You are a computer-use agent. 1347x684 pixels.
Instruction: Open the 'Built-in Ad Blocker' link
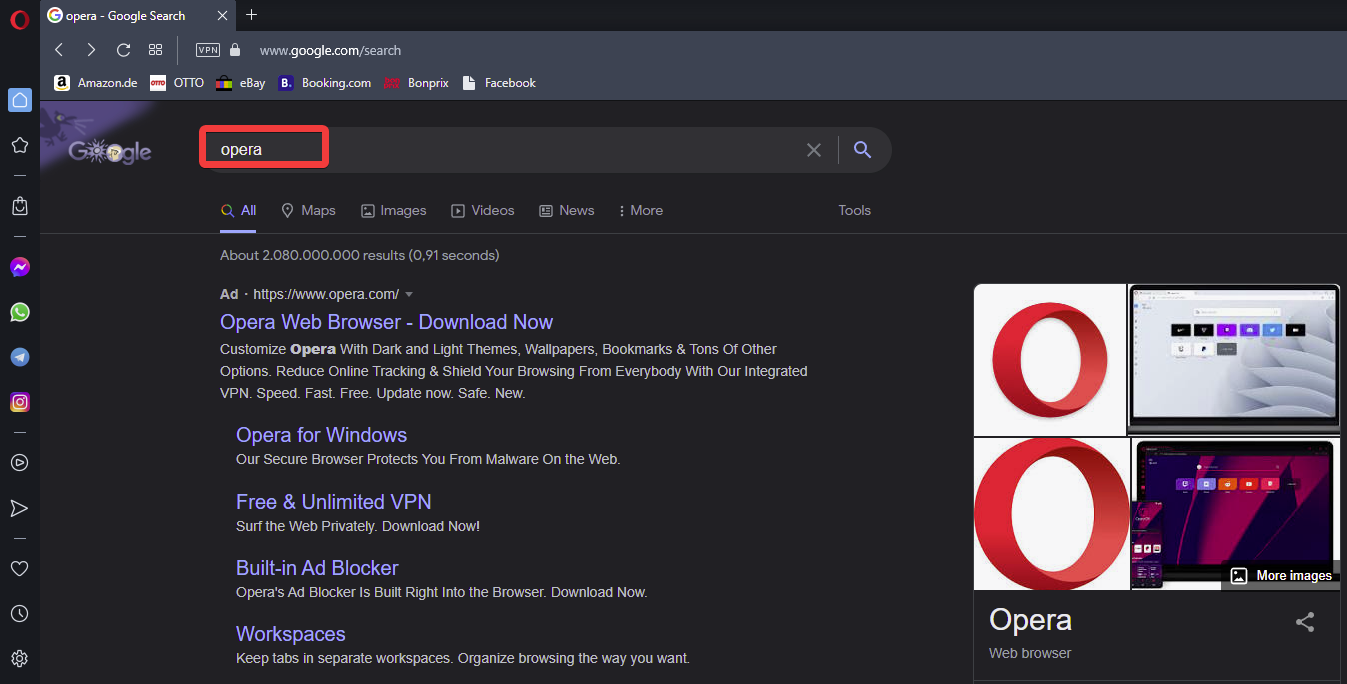coord(317,568)
